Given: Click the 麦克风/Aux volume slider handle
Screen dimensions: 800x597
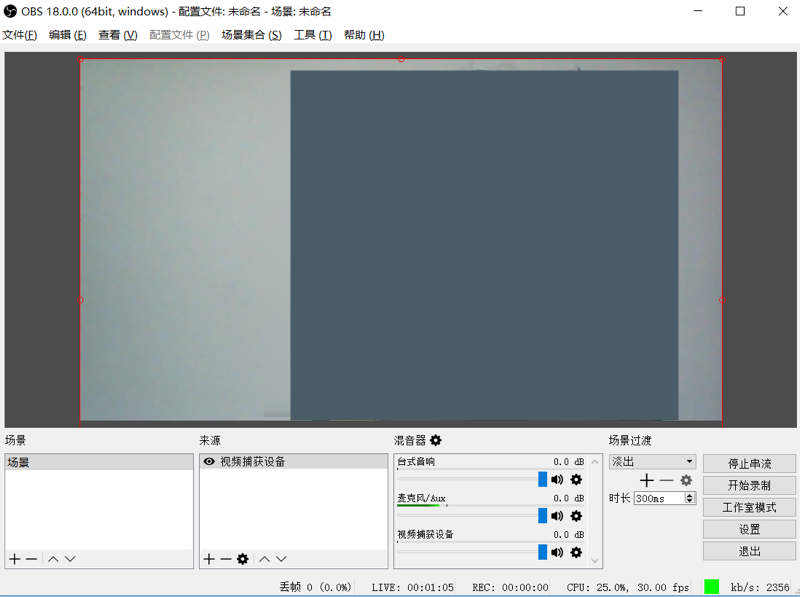Looking at the screenshot, I should pos(542,515).
